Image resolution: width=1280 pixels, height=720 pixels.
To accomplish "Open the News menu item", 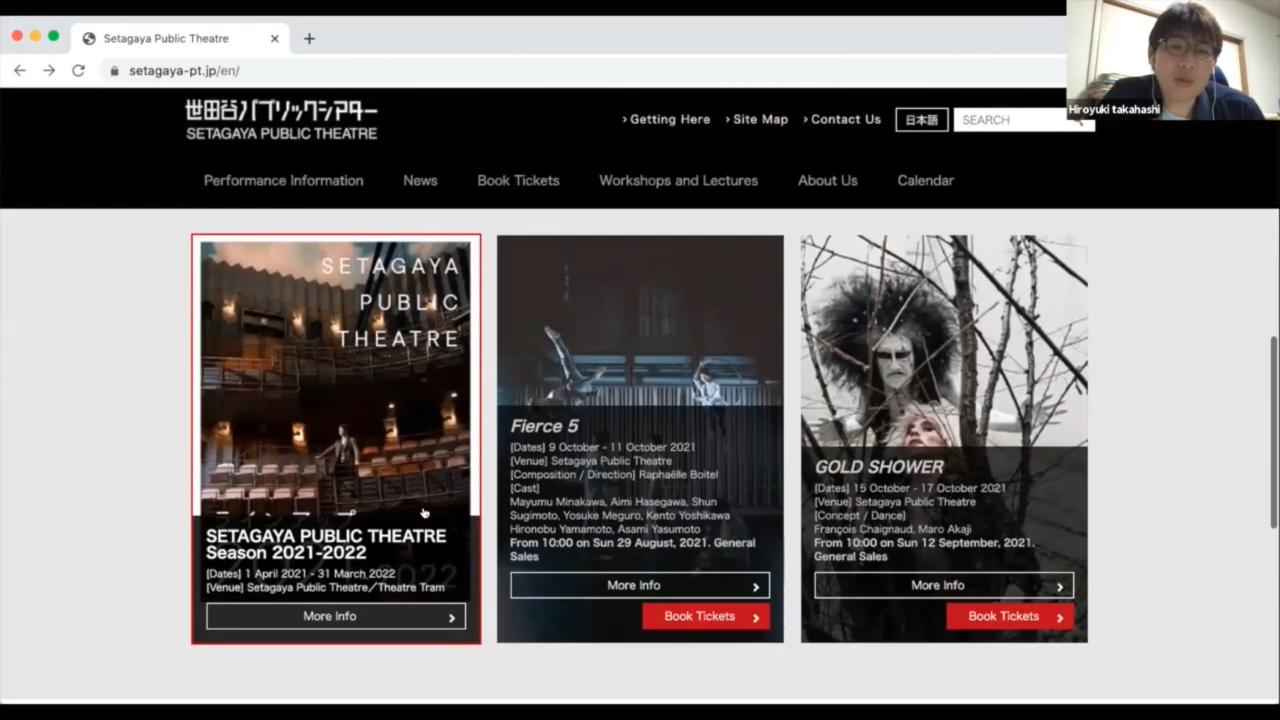I will click(420, 181).
